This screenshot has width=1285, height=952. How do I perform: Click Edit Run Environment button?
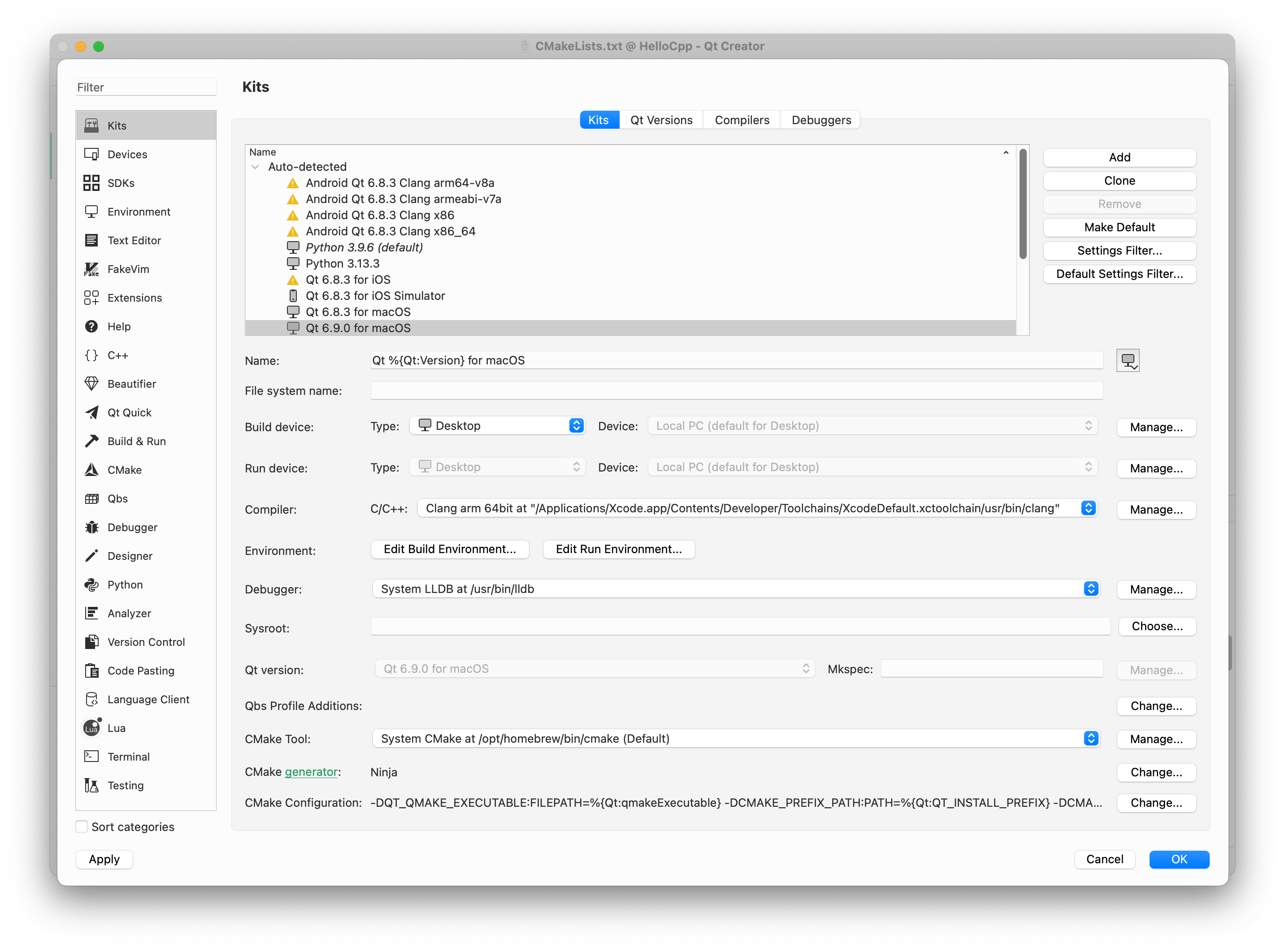tap(619, 549)
